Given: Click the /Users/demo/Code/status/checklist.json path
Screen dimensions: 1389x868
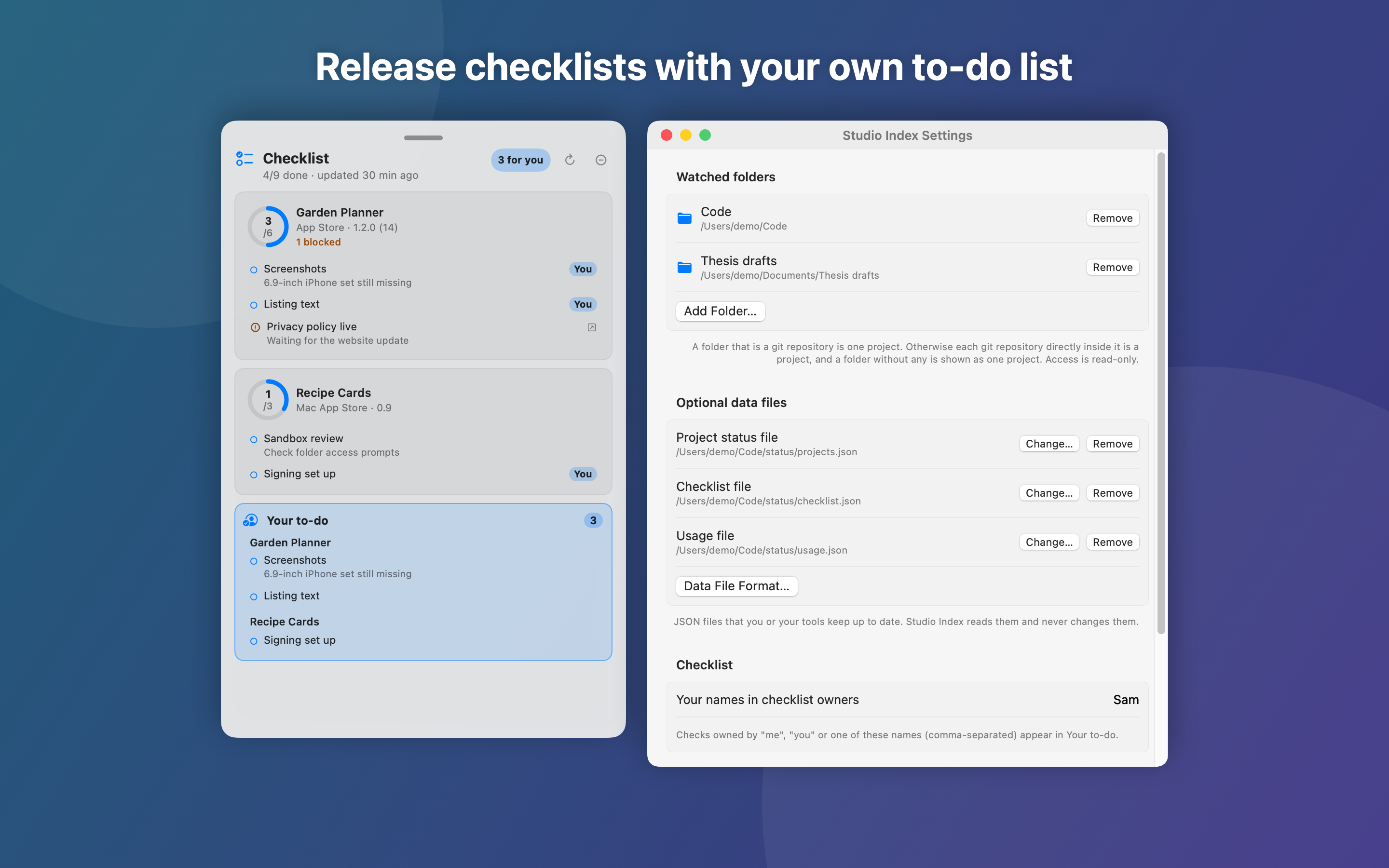Looking at the screenshot, I should pos(769,501).
